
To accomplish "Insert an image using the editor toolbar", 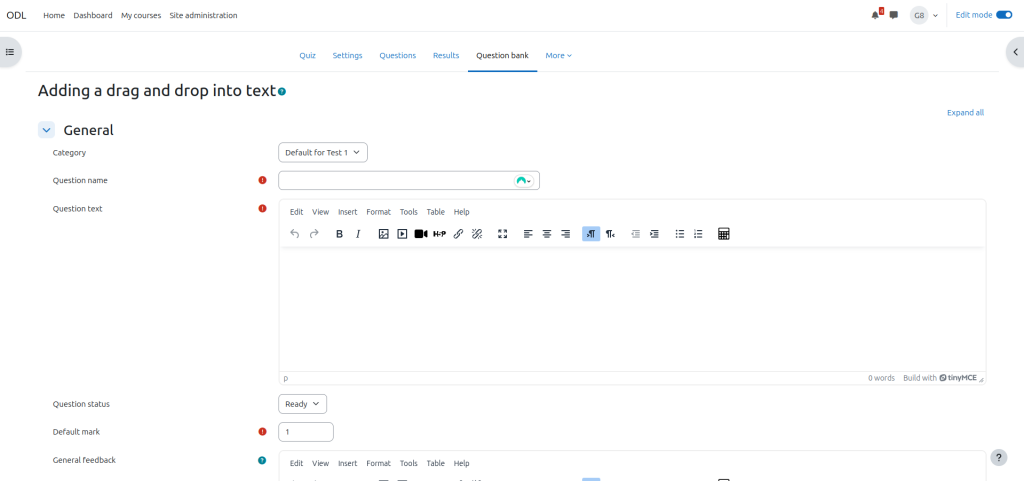I will (383, 234).
